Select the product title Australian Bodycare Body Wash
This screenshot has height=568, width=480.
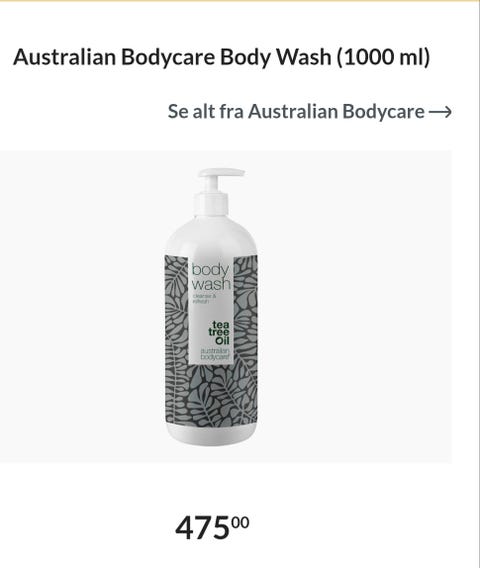tap(221, 57)
